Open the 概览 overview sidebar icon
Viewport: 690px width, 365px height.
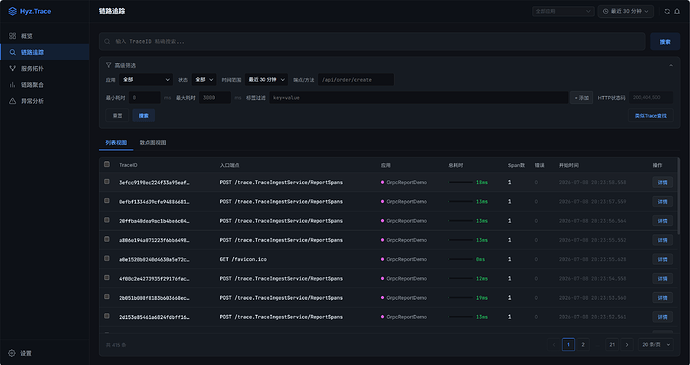pyautogui.click(x=12, y=36)
